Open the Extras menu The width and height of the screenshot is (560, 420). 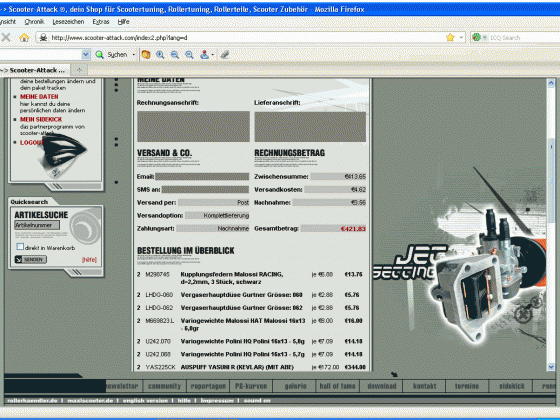tap(101, 22)
